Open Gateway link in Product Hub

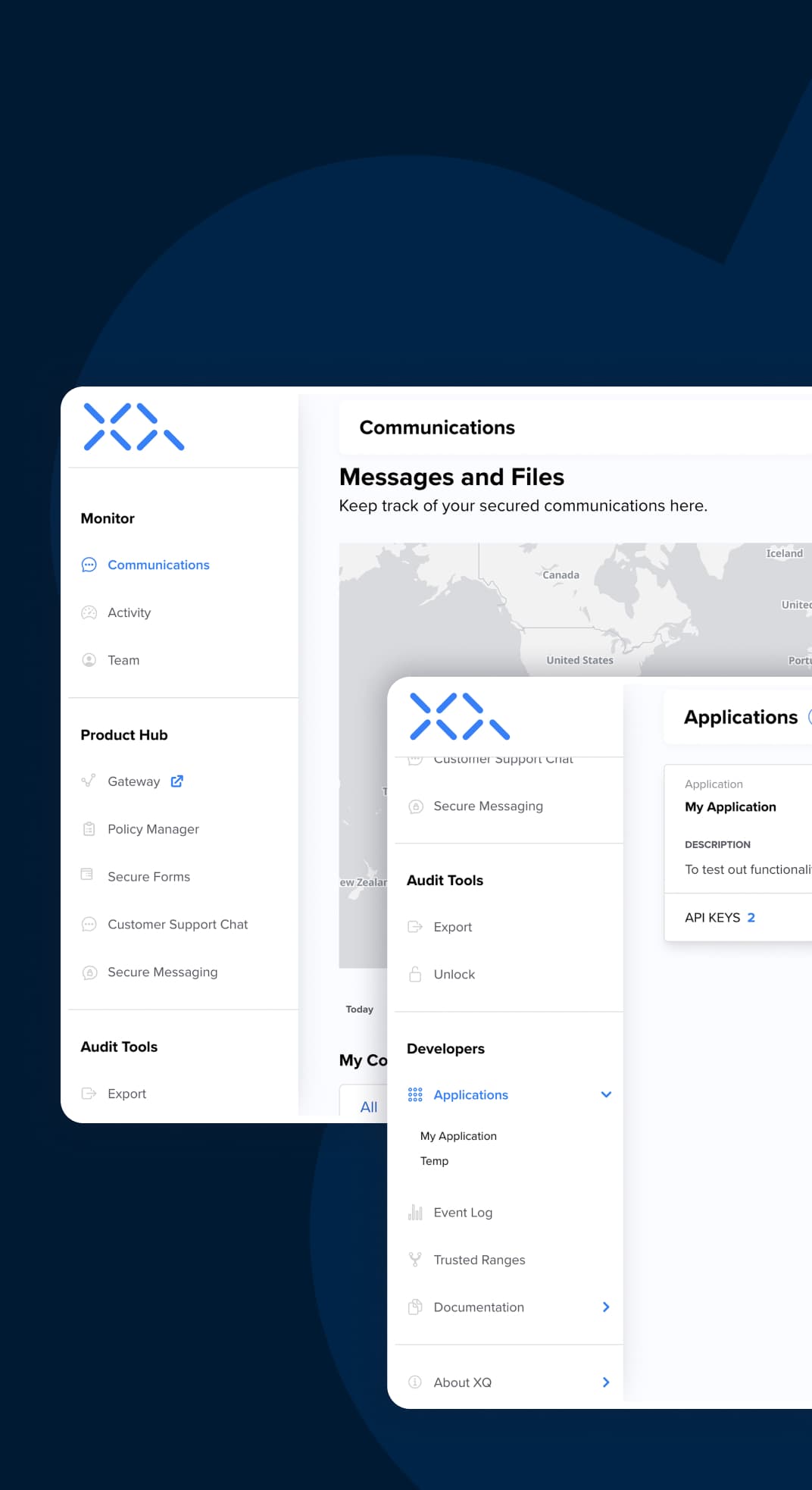coord(133,781)
